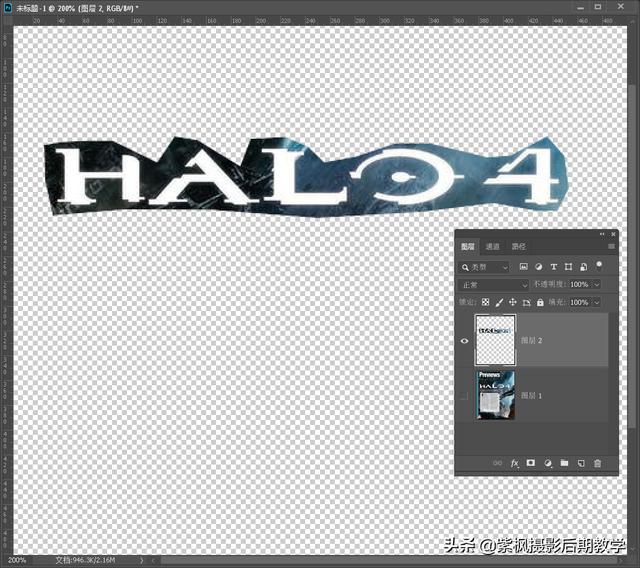Filter layers by shape layer type

[x=568, y=267]
